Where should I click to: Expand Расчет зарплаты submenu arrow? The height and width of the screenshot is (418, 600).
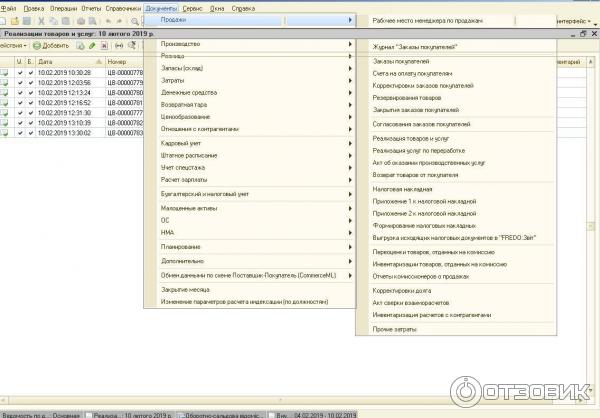pos(350,180)
